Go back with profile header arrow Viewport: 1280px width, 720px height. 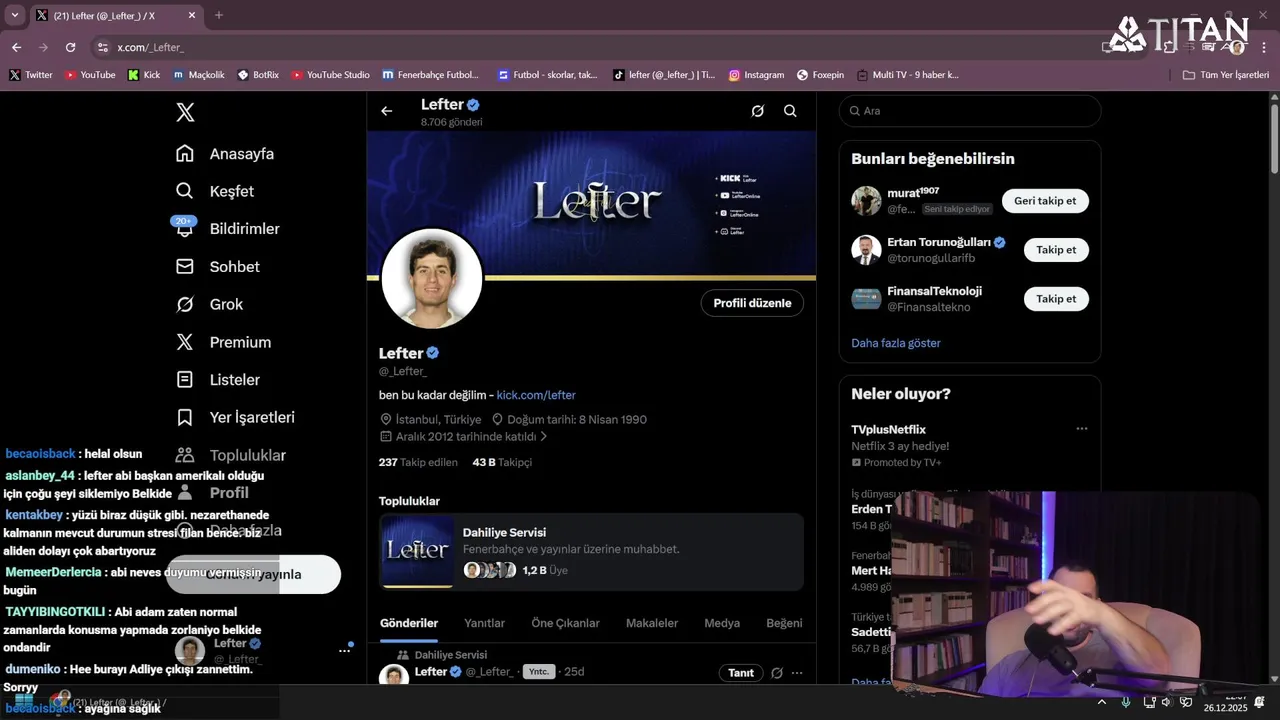387,111
